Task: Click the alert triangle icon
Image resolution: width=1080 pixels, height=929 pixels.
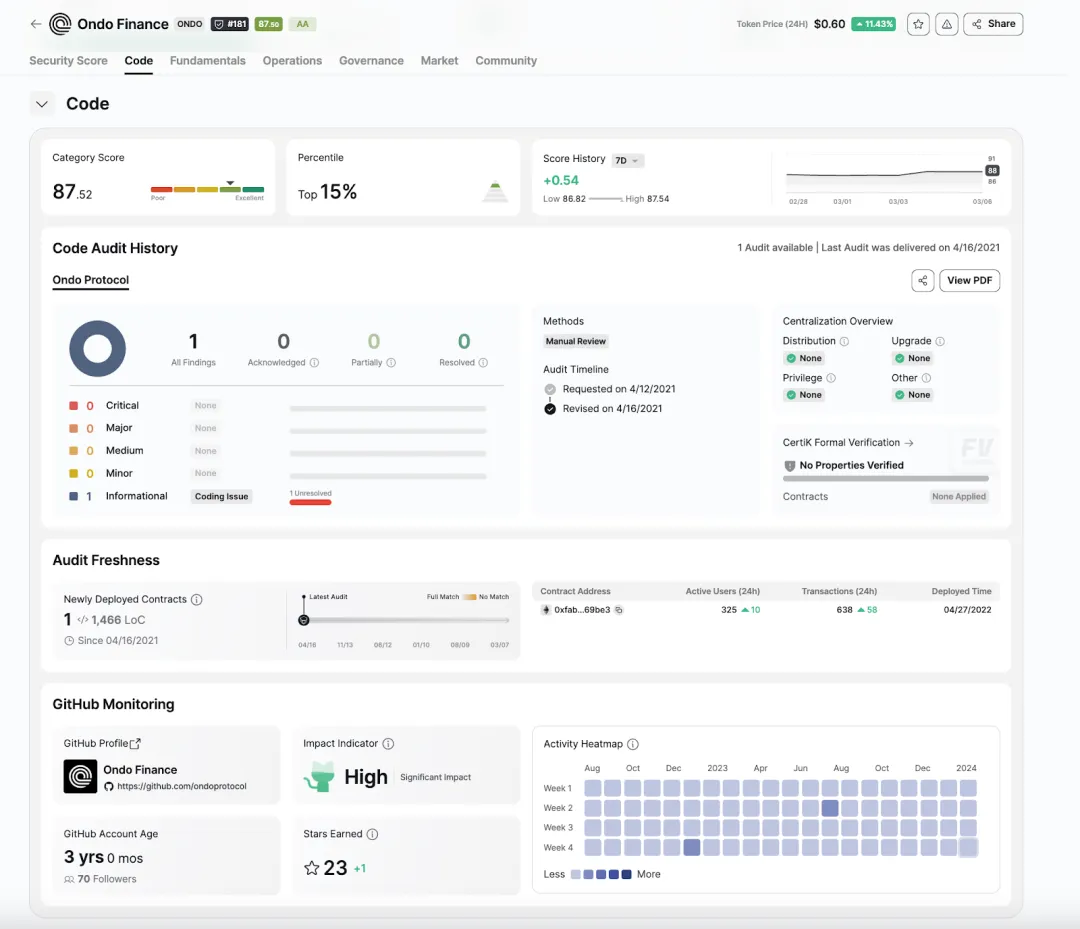Action: (946, 24)
